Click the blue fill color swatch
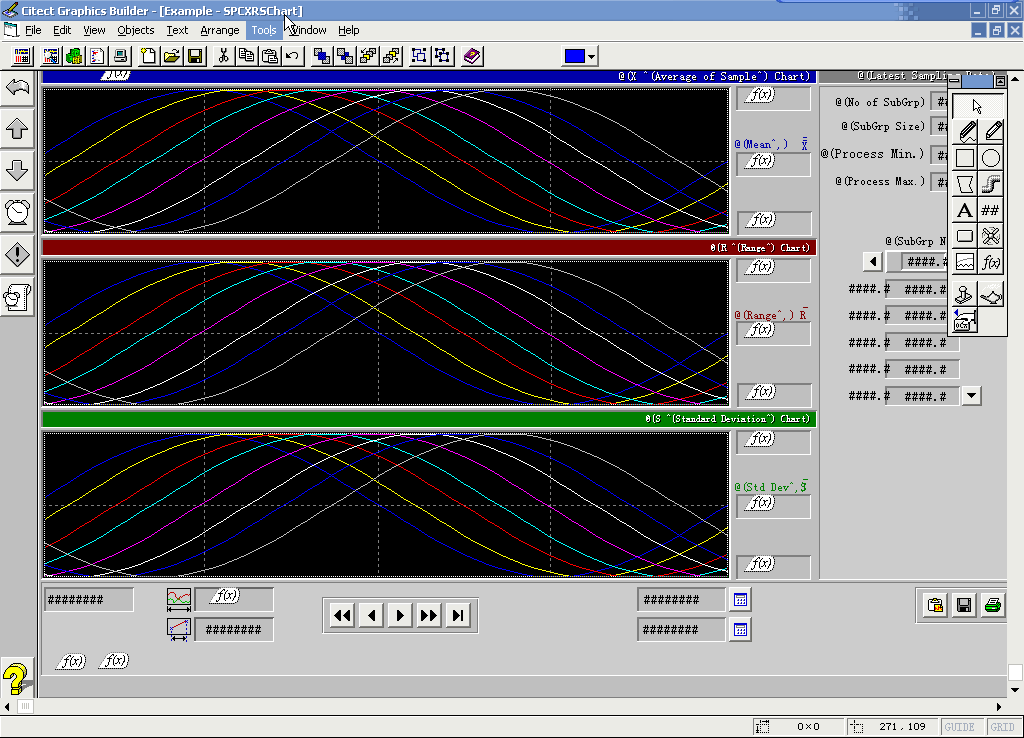 [x=575, y=56]
